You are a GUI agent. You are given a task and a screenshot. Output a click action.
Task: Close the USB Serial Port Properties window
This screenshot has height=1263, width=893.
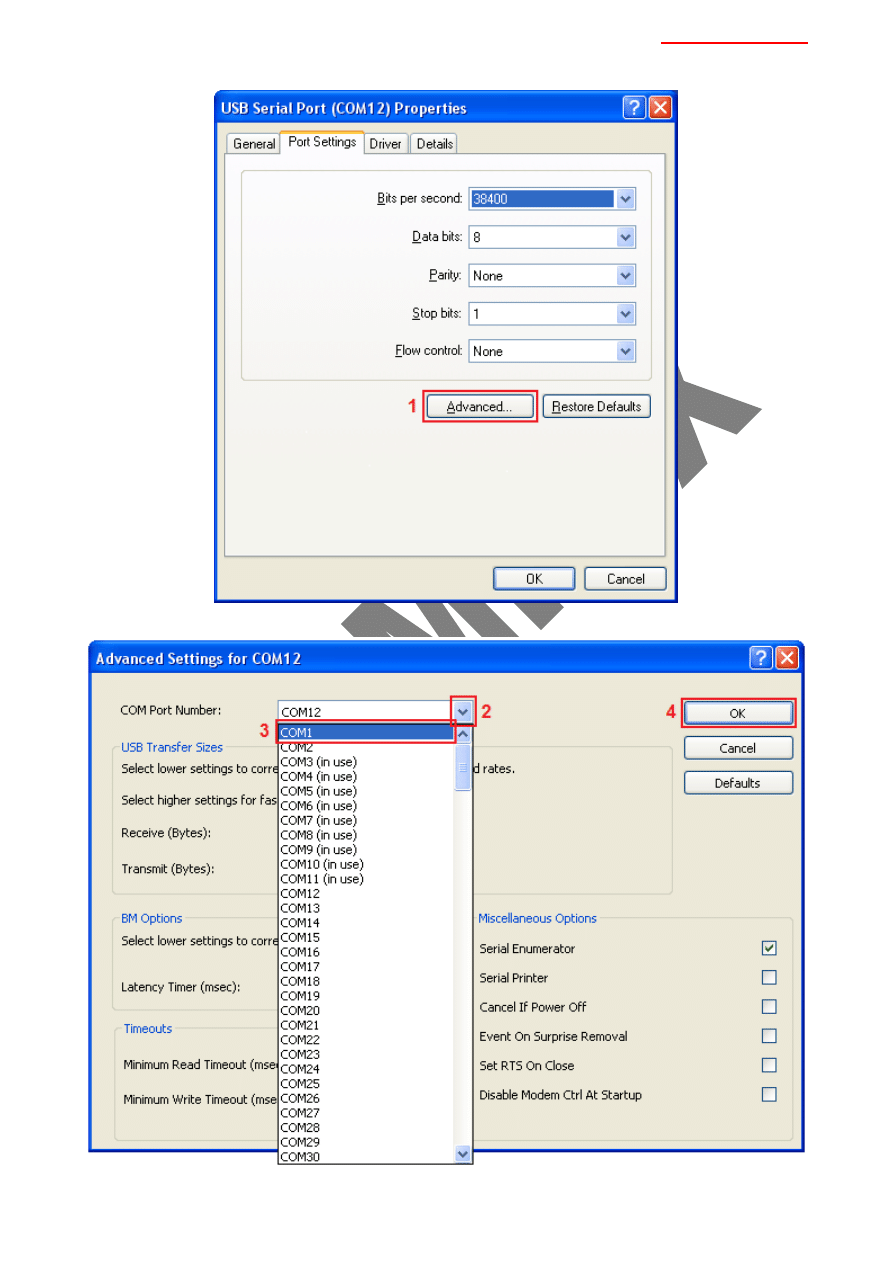click(x=660, y=108)
